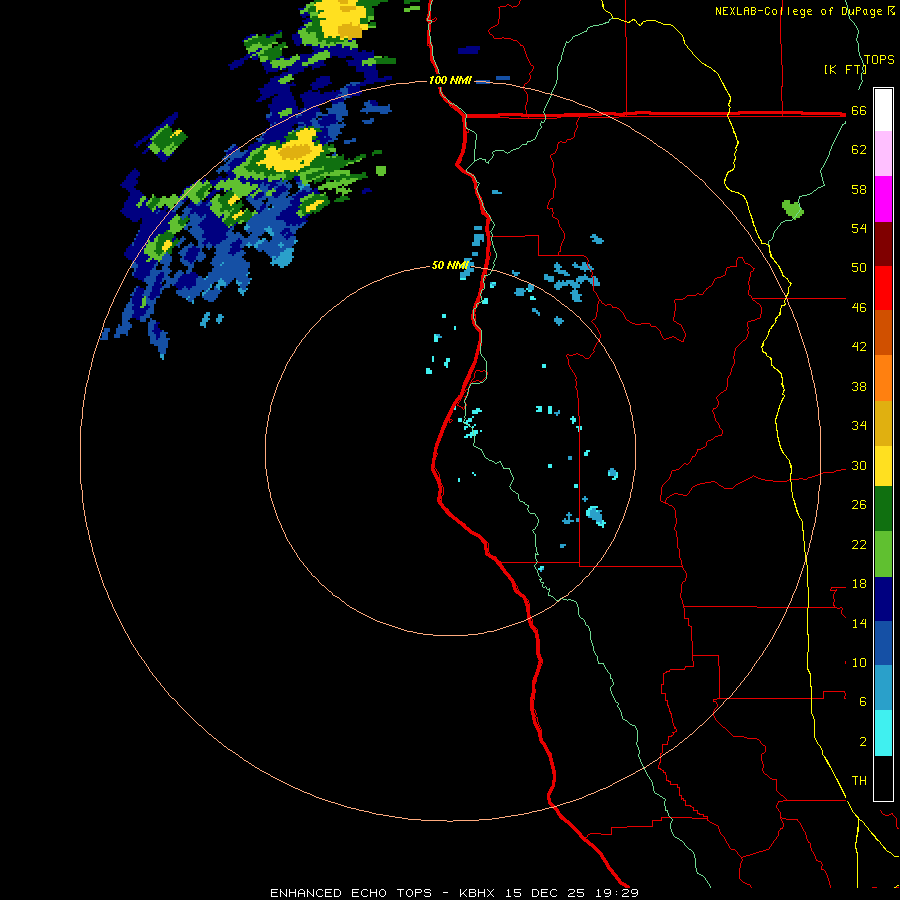Viewport: 900px width, 900px height.
Task: Click the 18 value on the scale
Action: [x=859, y=584]
